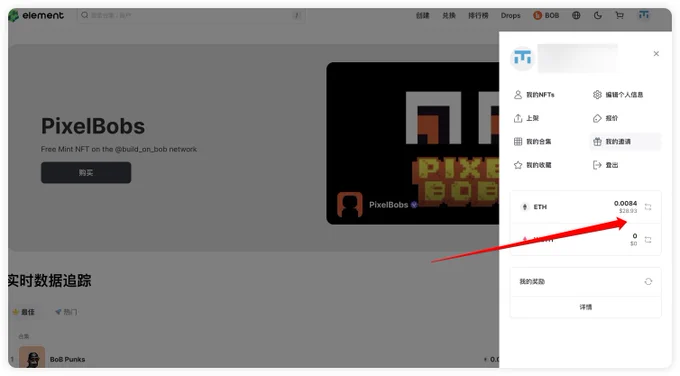Image resolution: width=680 pixels, height=376 pixels.
Task: Click swap icon beside the 0 balance
Action: pos(648,239)
